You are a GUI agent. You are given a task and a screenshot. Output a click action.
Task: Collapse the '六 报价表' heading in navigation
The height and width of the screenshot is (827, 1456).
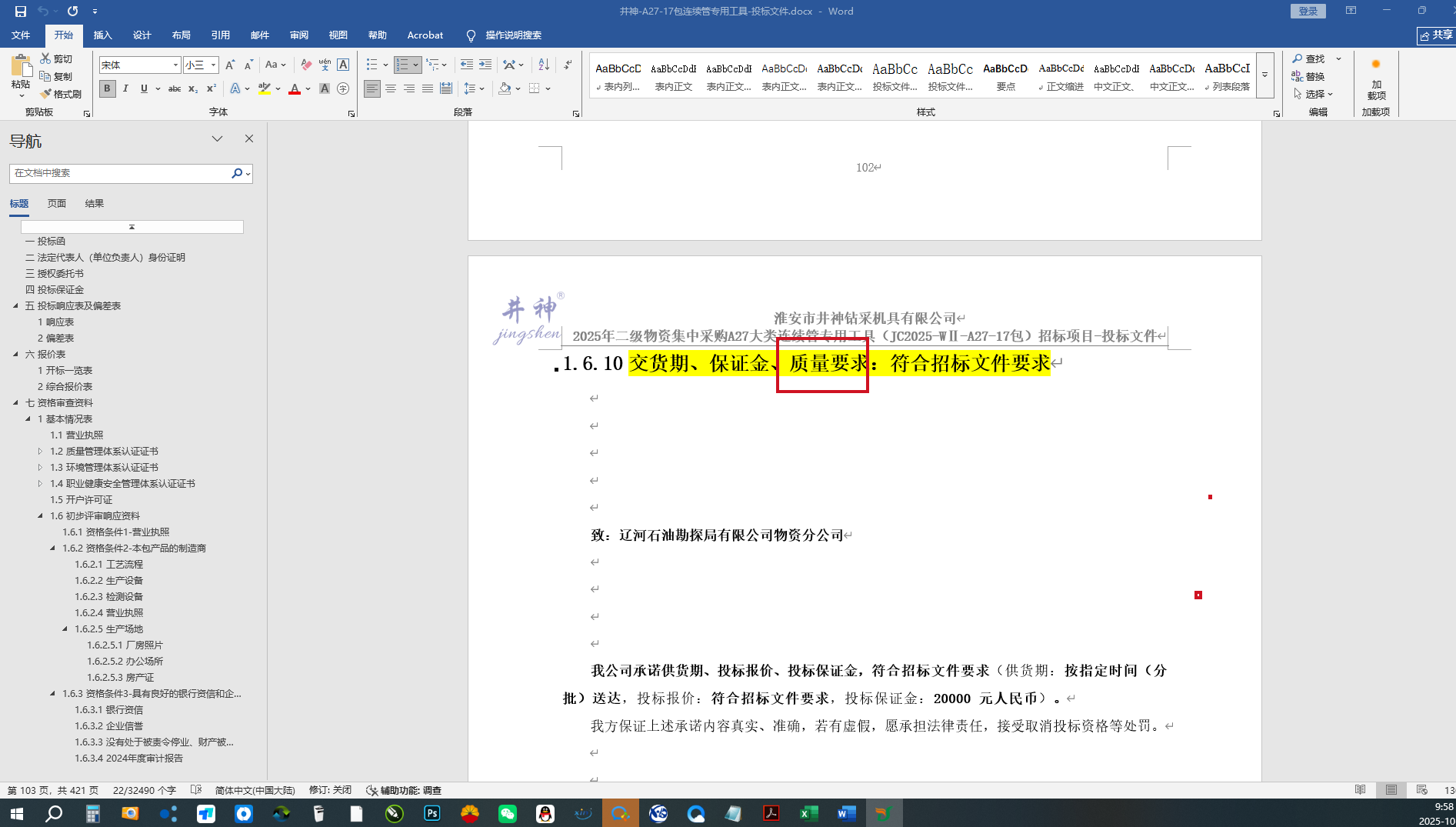click(x=15, y=354)
